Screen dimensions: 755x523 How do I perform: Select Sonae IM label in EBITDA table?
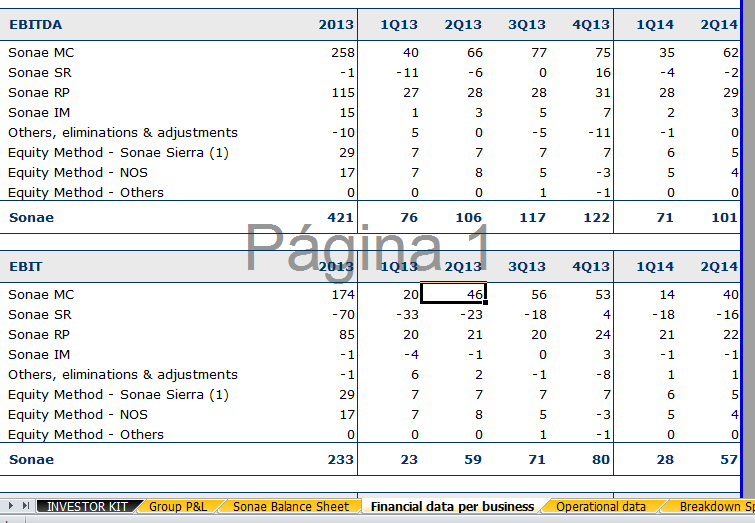(x=39, y=113)
